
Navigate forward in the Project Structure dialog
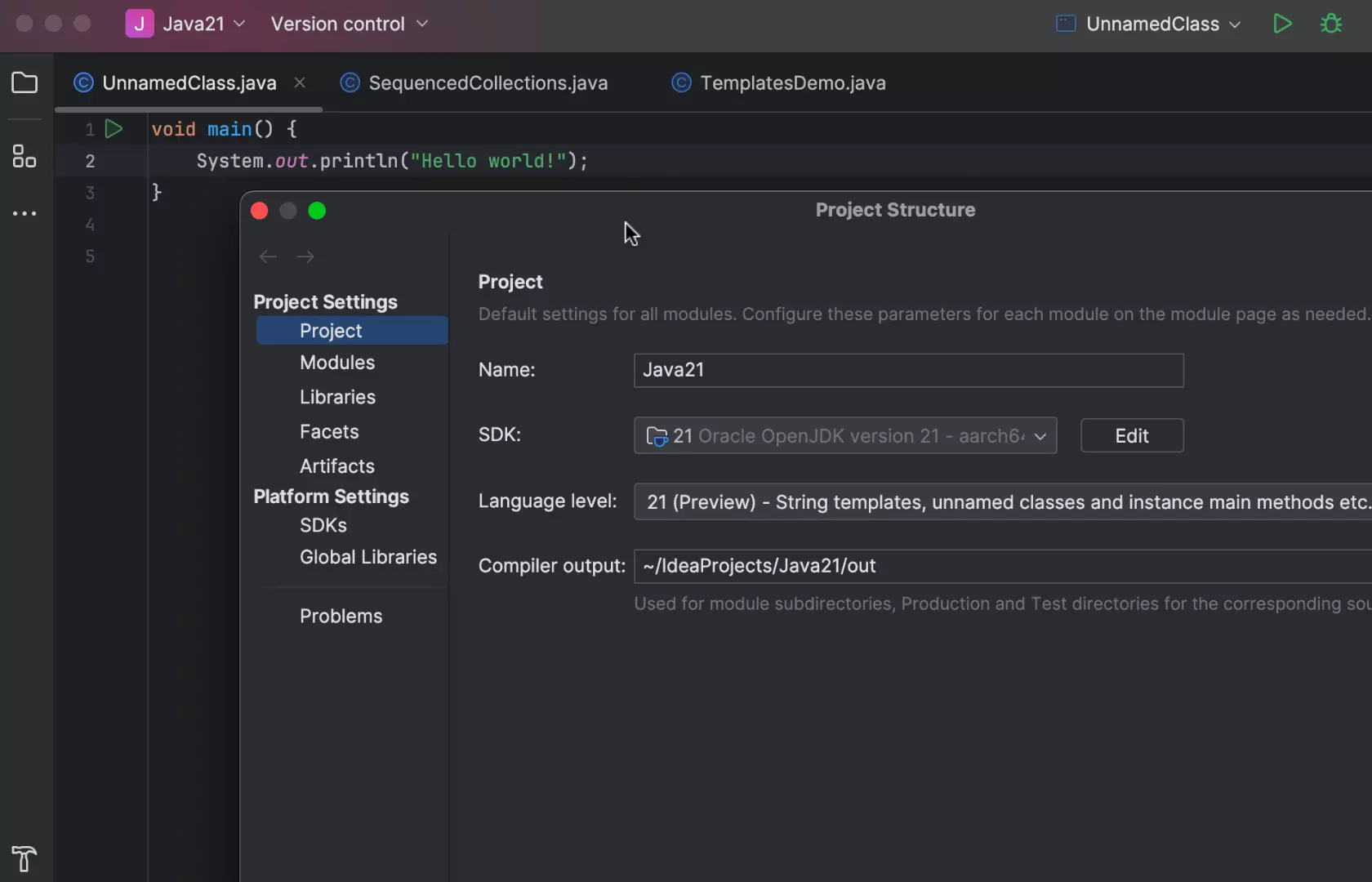(x=305, y=256)
